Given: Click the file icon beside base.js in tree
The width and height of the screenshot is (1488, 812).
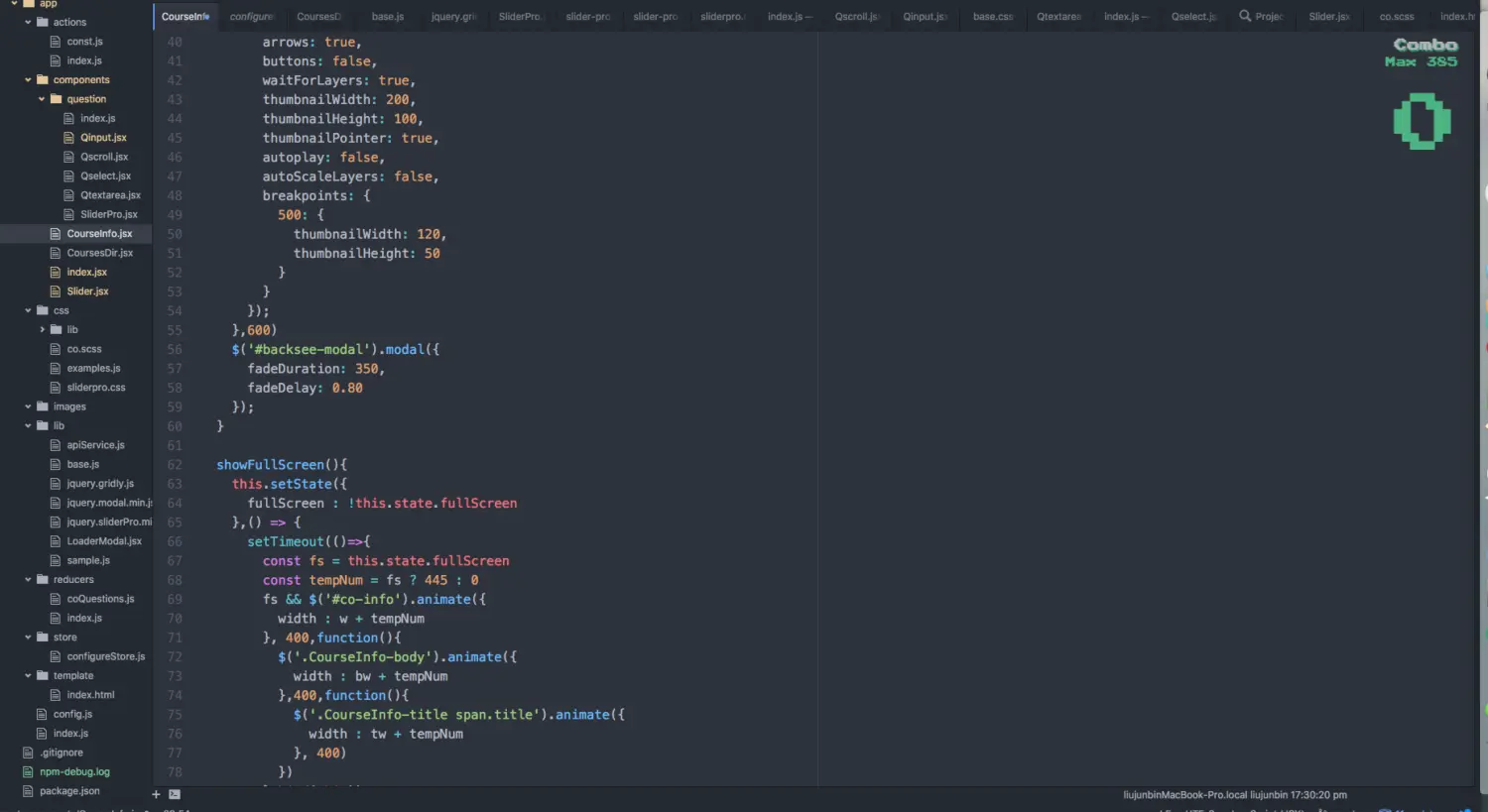Looking at the screenshot, I should point(57,464).
